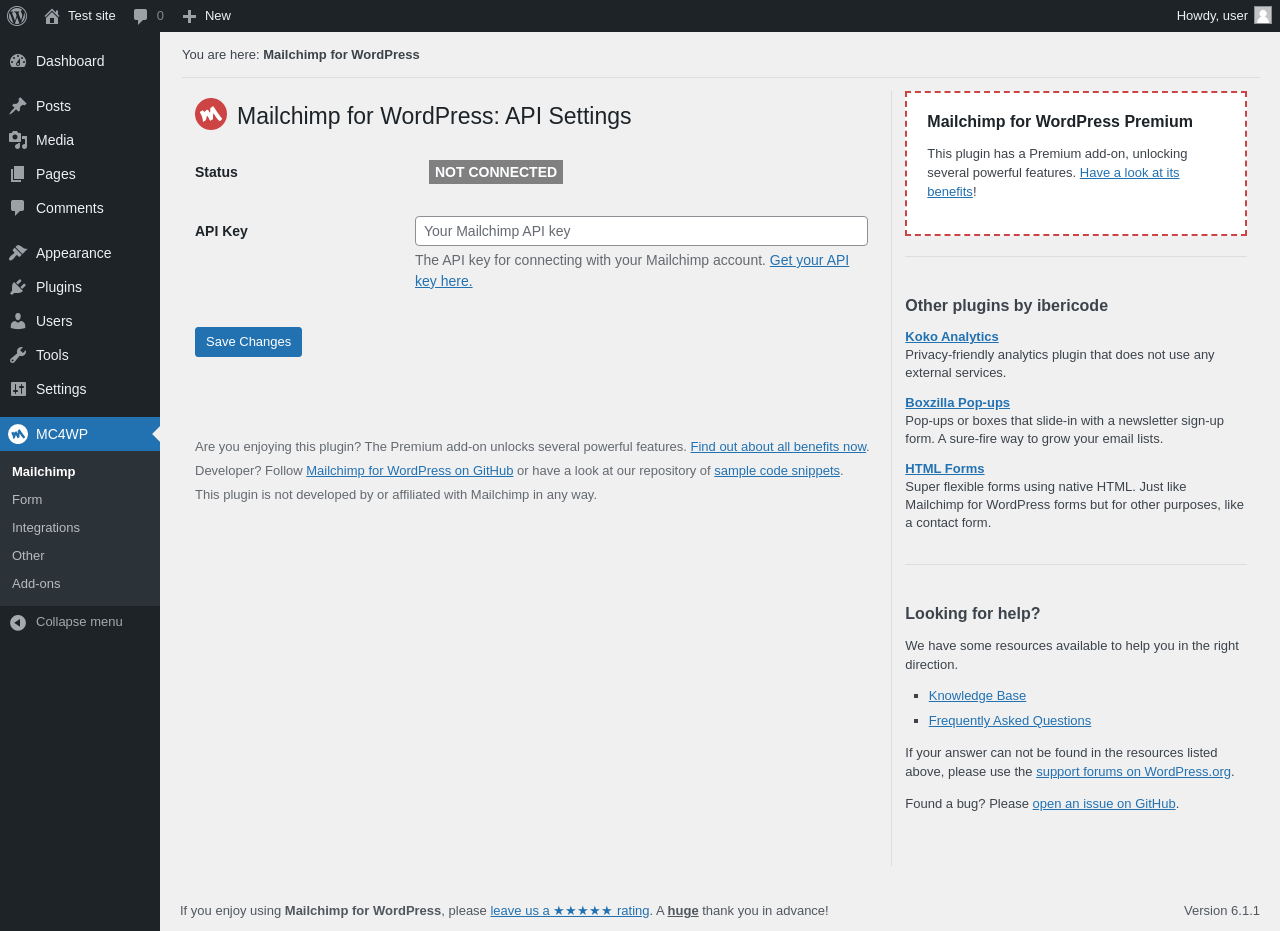Click the Save Changes button
The width and height of the screenshot is (1280, 931).
click(248, 342)
